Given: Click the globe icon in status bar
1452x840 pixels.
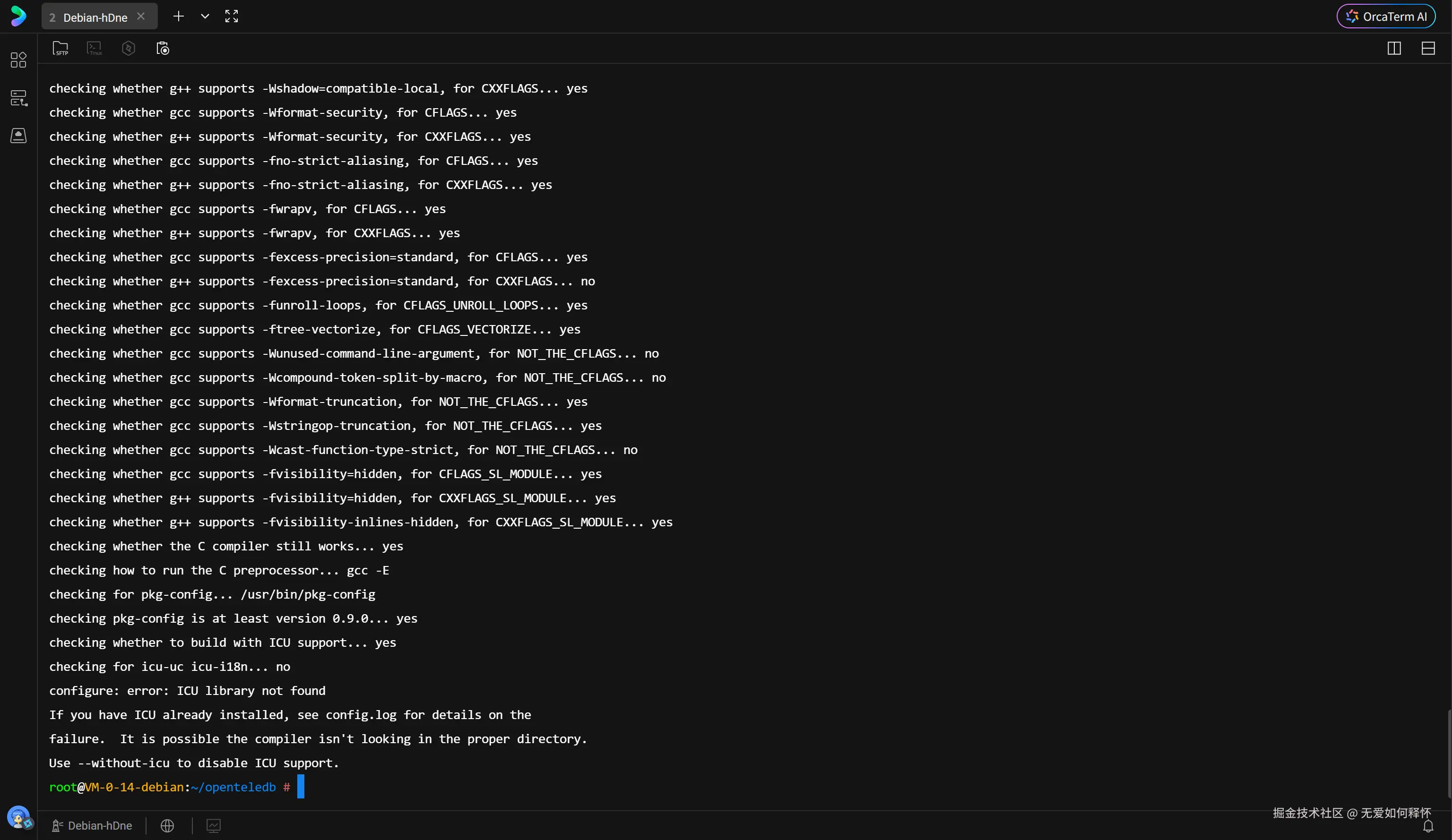Looking at the screenshot, I should 167,826.
